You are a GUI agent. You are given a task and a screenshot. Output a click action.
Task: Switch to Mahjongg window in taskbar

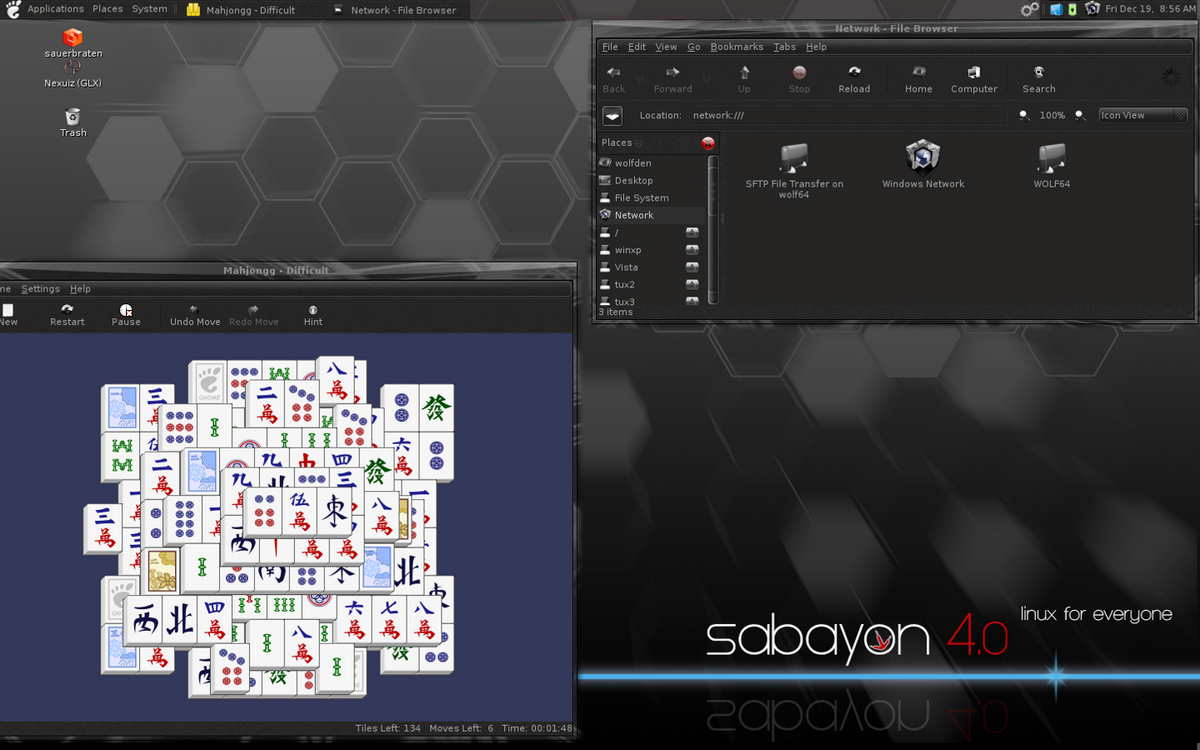[x=243, y=10]
